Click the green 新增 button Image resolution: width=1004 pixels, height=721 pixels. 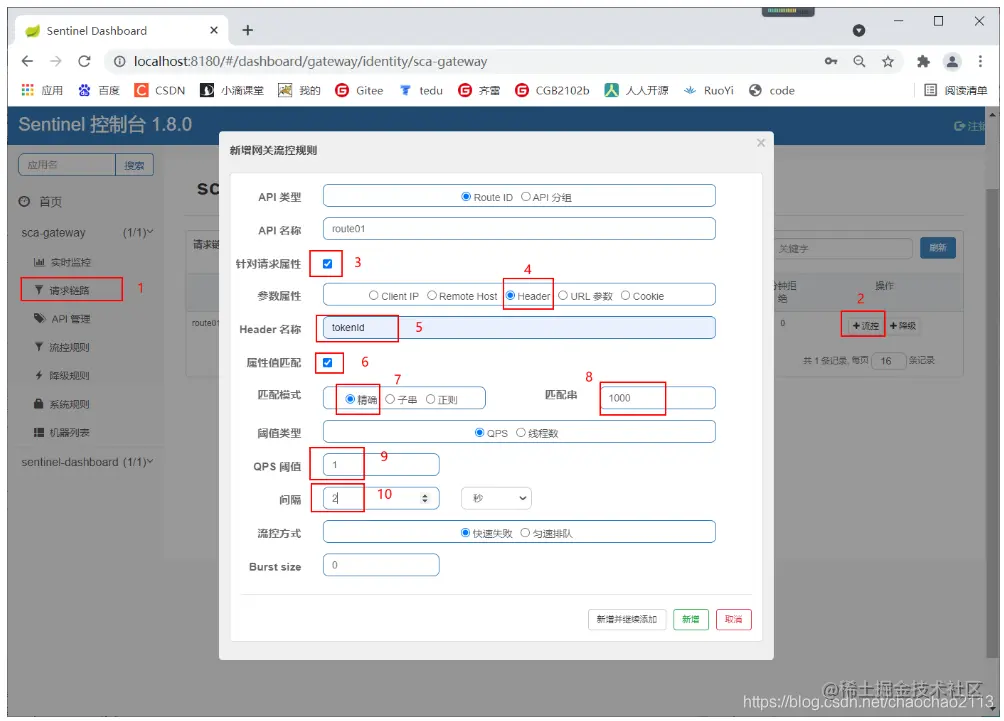[690, 619]
